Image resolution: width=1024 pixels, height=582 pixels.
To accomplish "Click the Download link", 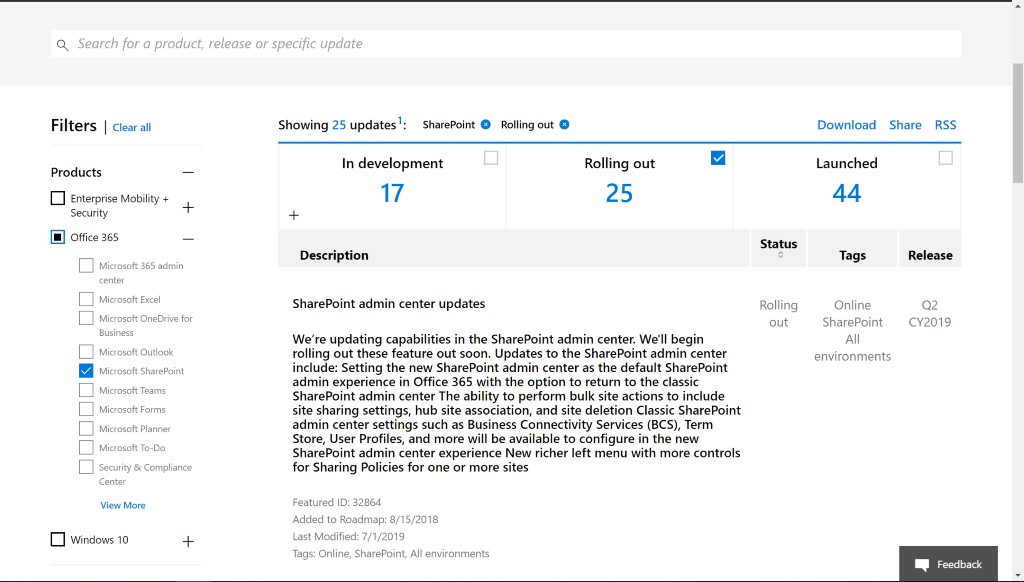I will tap(846, 125).
